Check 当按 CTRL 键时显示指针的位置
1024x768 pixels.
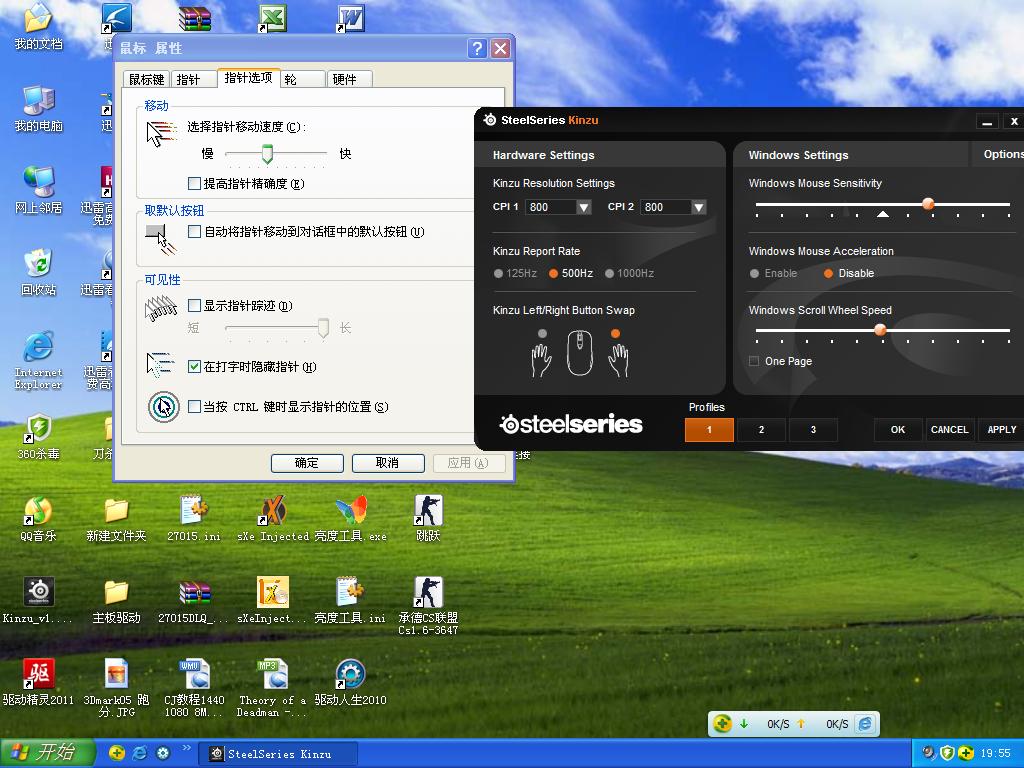point(194,406)
